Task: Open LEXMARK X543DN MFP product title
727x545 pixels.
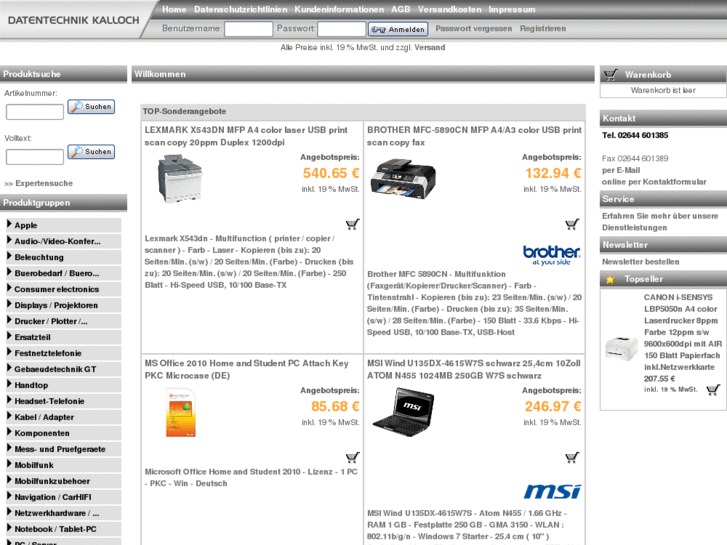Action: pos(246,136)
